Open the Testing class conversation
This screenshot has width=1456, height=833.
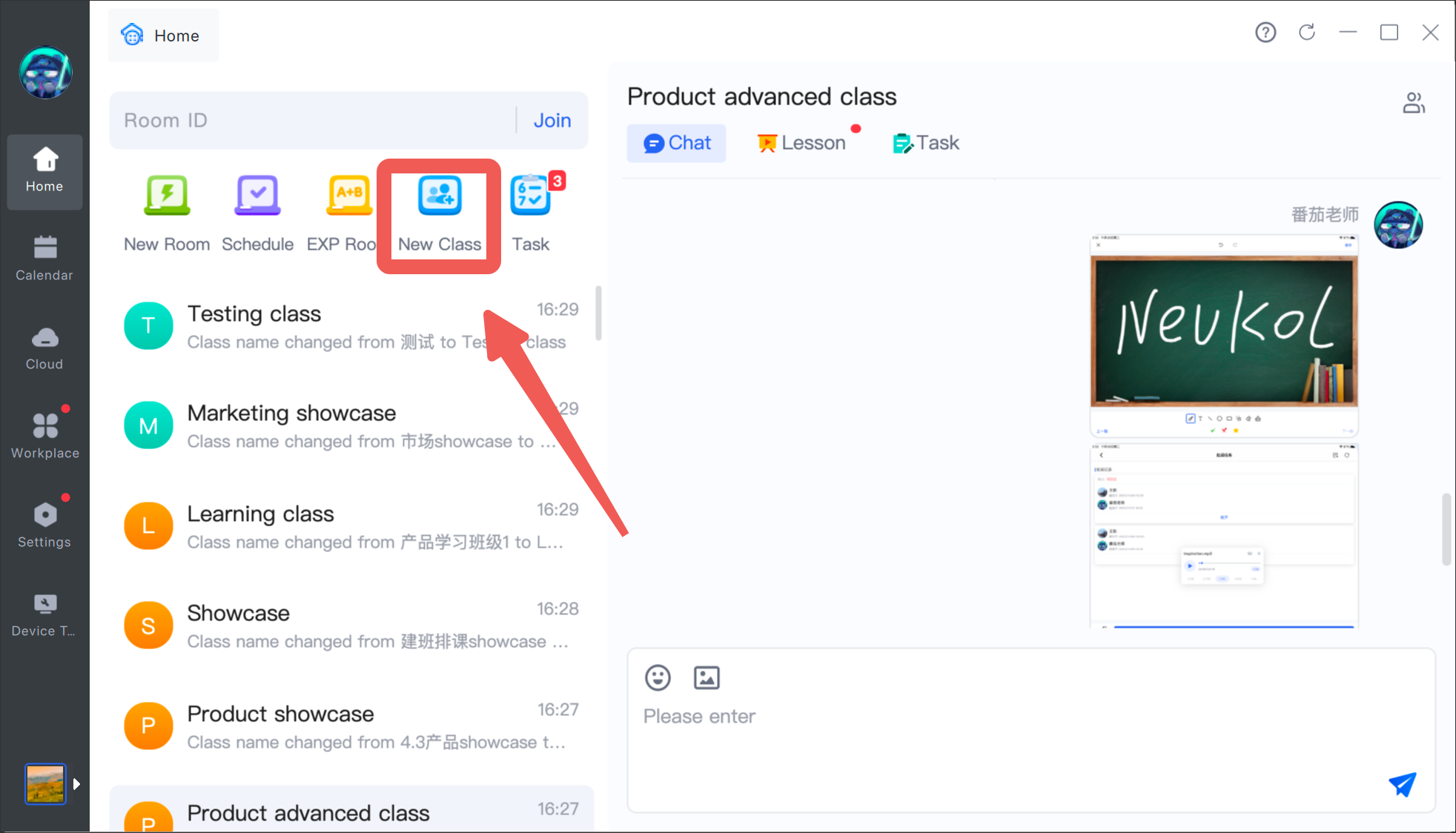(348, 326)
